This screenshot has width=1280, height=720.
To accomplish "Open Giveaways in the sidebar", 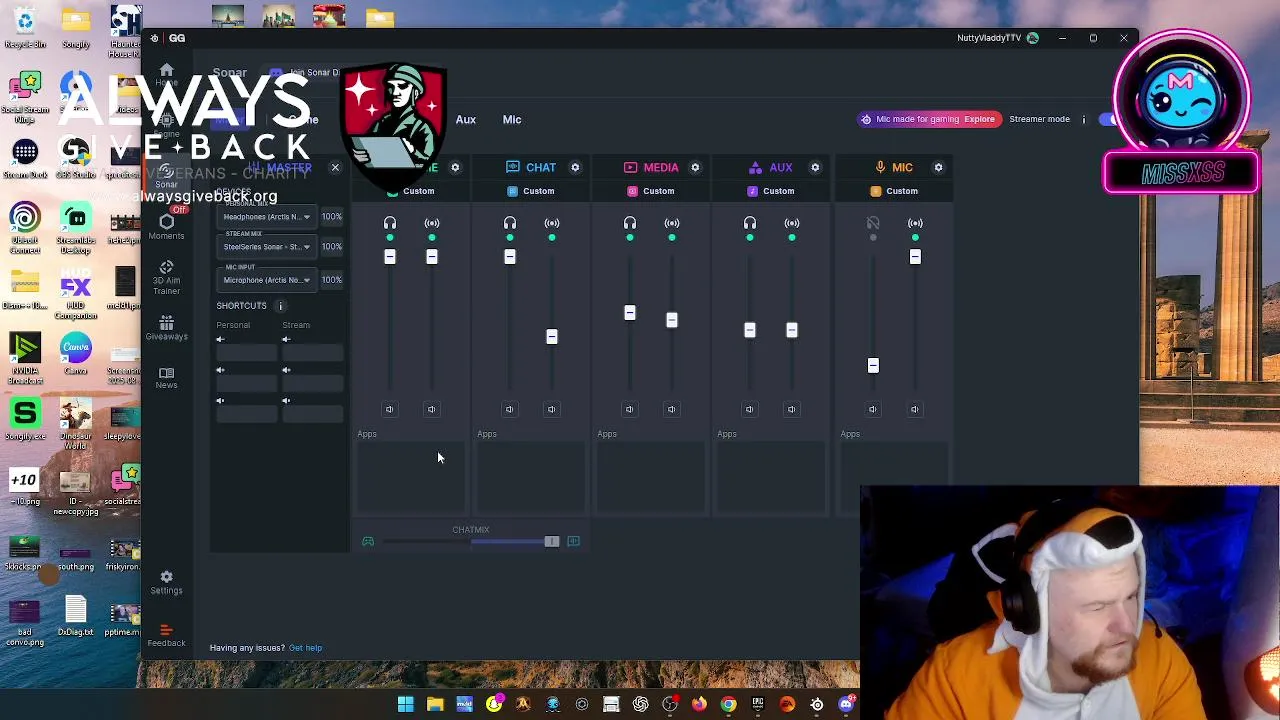I will (x=166, y=328).
